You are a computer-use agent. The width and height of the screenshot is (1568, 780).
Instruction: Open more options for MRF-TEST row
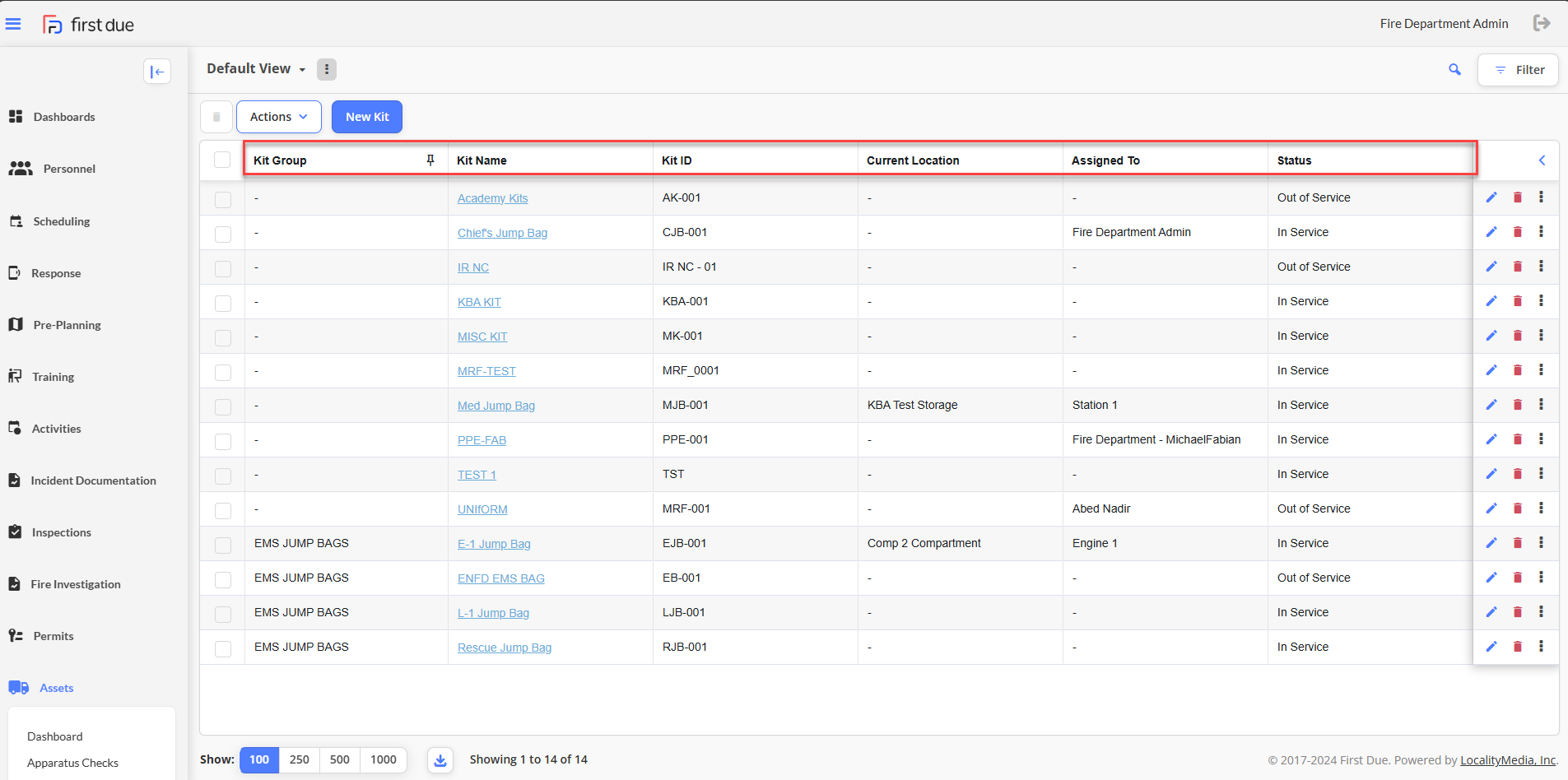(x=1542, y=370)
